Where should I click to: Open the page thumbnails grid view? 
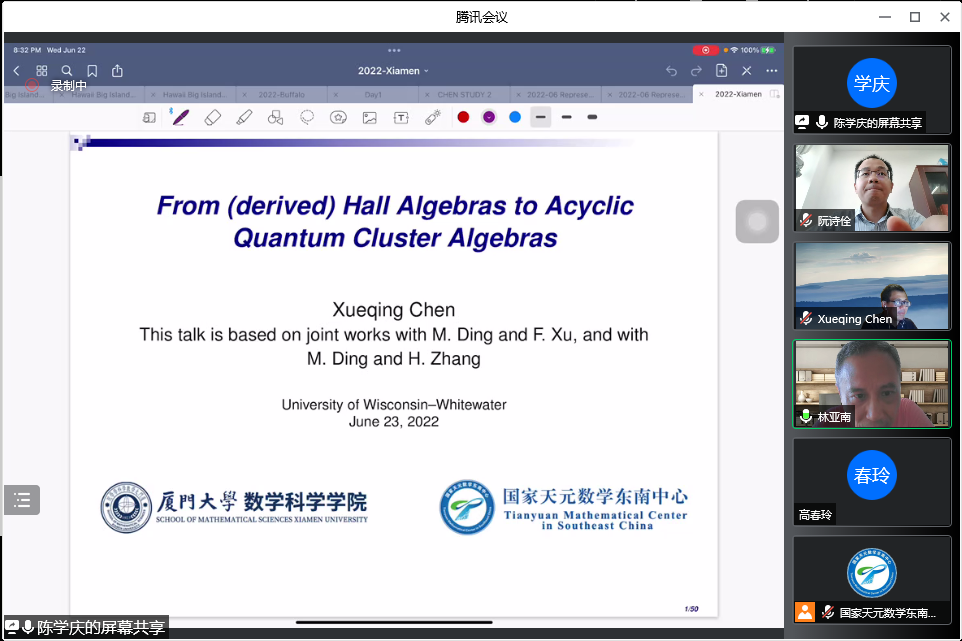tap(42, 71)
